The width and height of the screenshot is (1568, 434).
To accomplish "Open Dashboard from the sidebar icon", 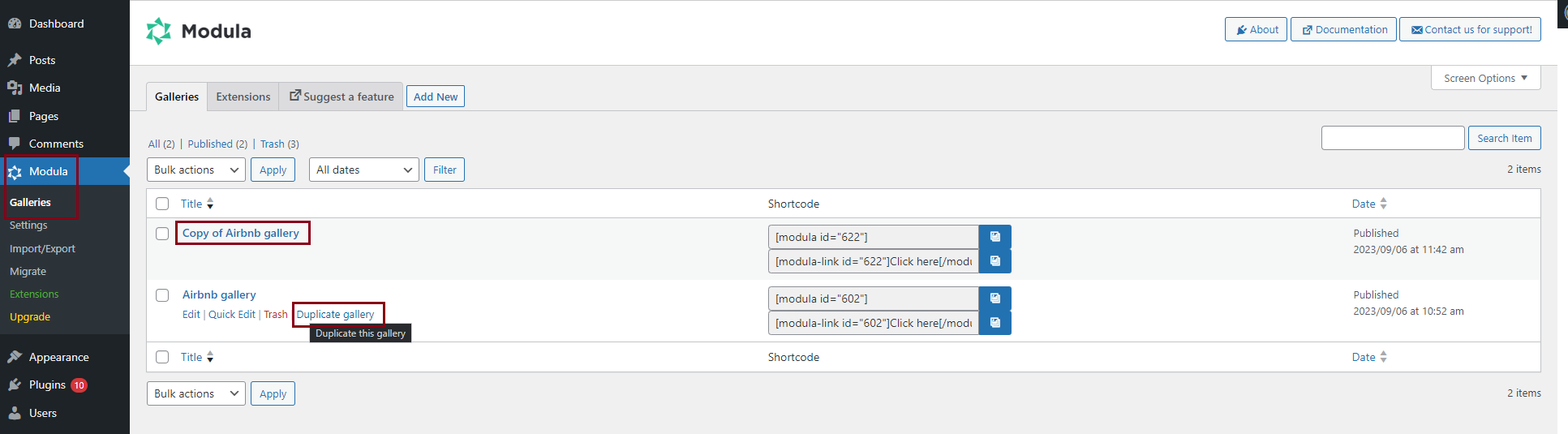I will (15, 24).
